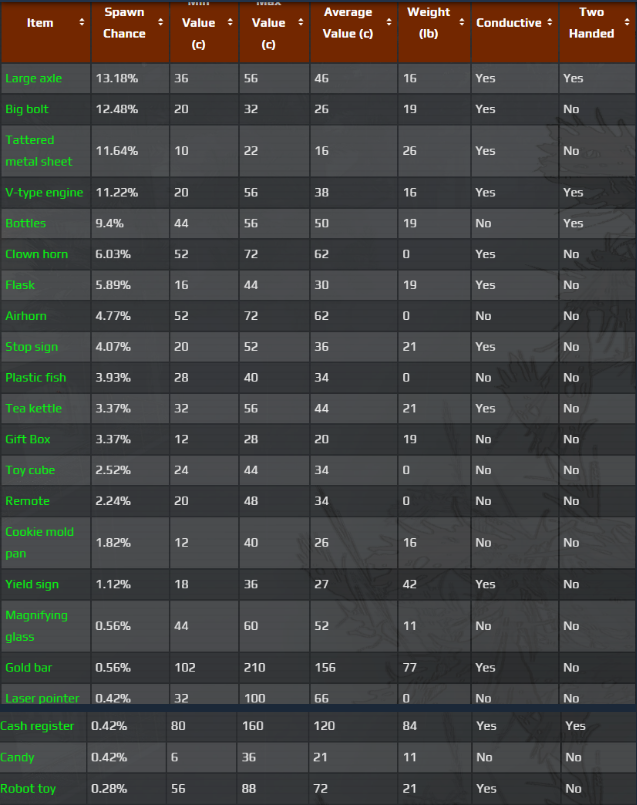This screenshot has height=805, width=637.
Task: Sort by Average Value arrows
Action: pyautogui.click(x=387, y=23)
